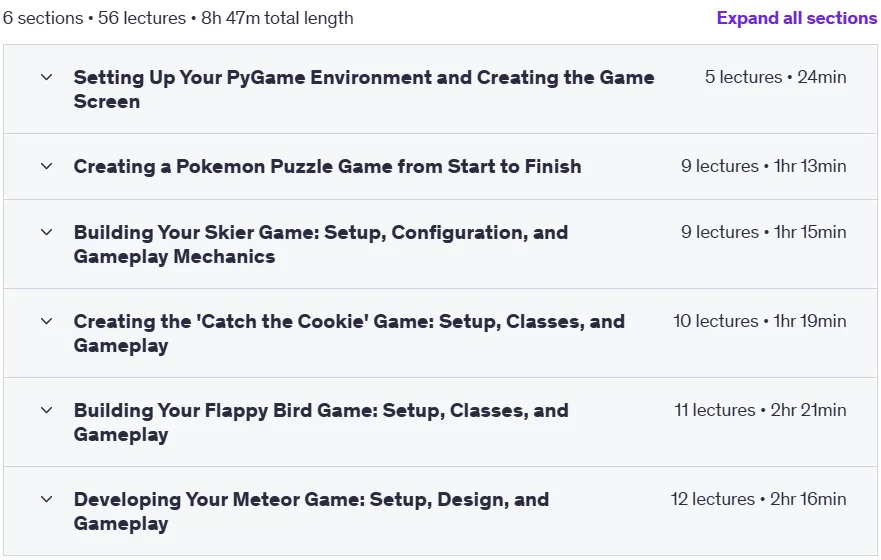Click the 12 lectures • 2hr 16min label
The image size is (881, 560).
click(759, 499)
